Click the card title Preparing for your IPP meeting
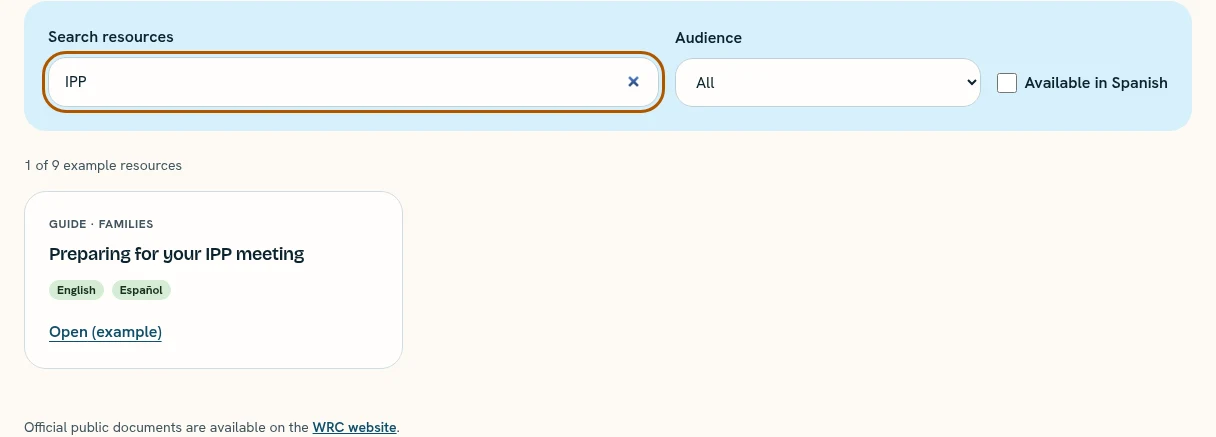 176,254
